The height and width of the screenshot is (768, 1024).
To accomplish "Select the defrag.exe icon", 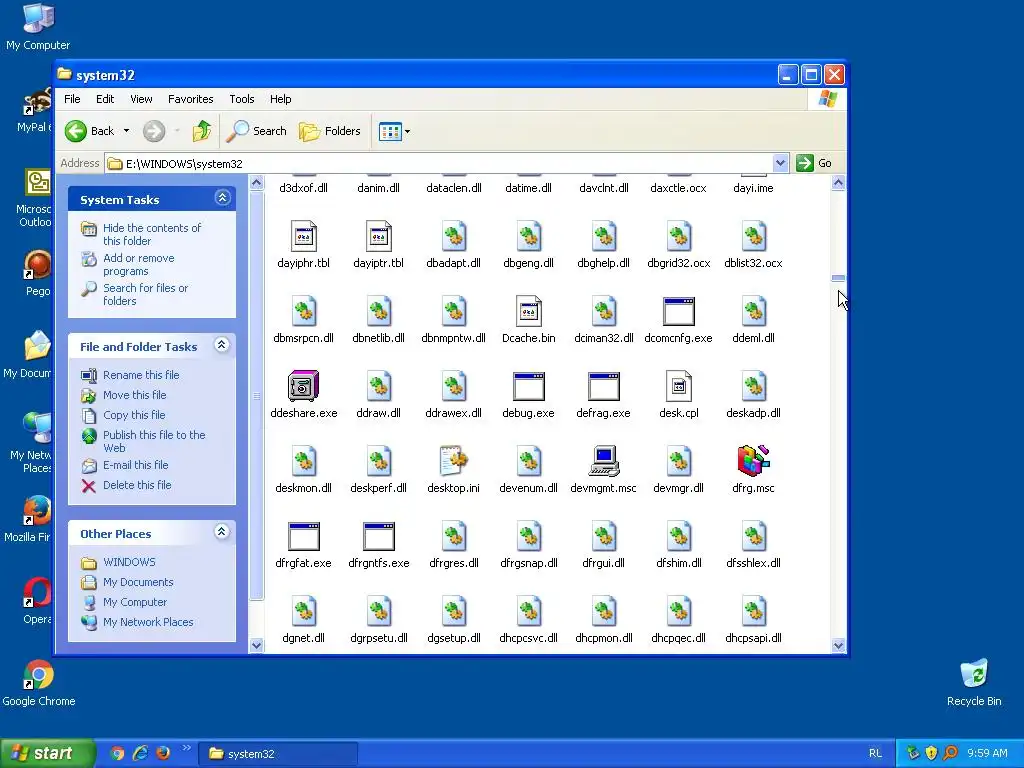I will pyautogui.click(x=603, y=387).
